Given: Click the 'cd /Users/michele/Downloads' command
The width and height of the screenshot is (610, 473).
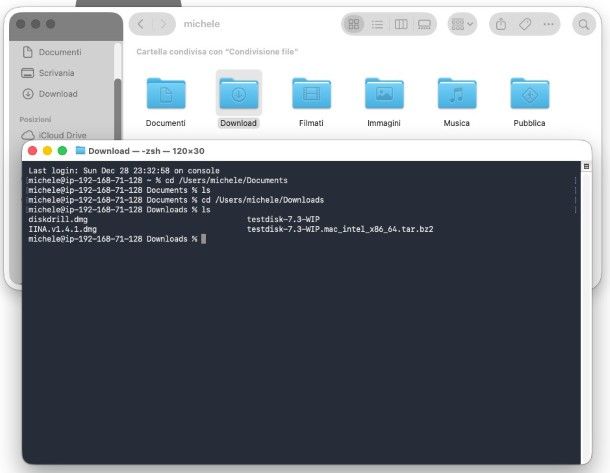Looking at the screenshot, I should pyautogui.click(x=262, y=200).
